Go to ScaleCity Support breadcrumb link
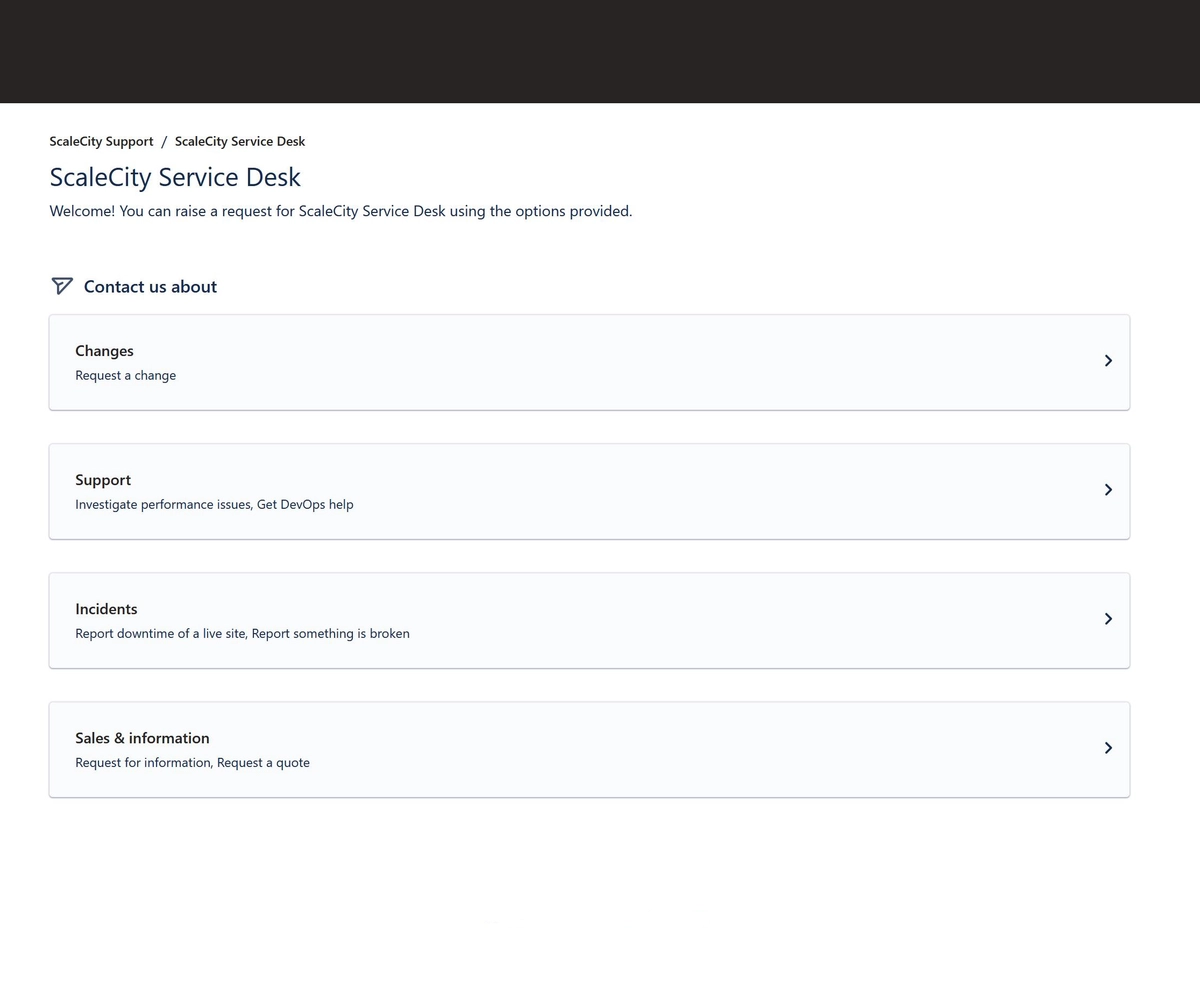Viewport: 1200px width, 988px height. tap(101, 141)
